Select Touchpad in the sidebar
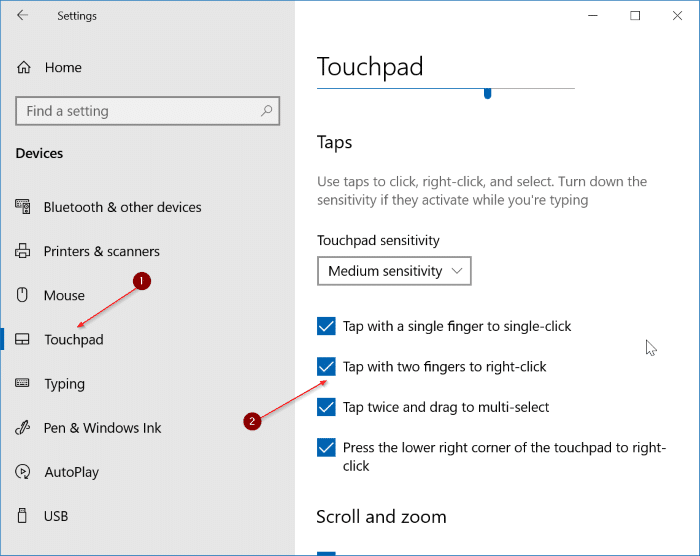700x556 pixels. tap(74, 340)
